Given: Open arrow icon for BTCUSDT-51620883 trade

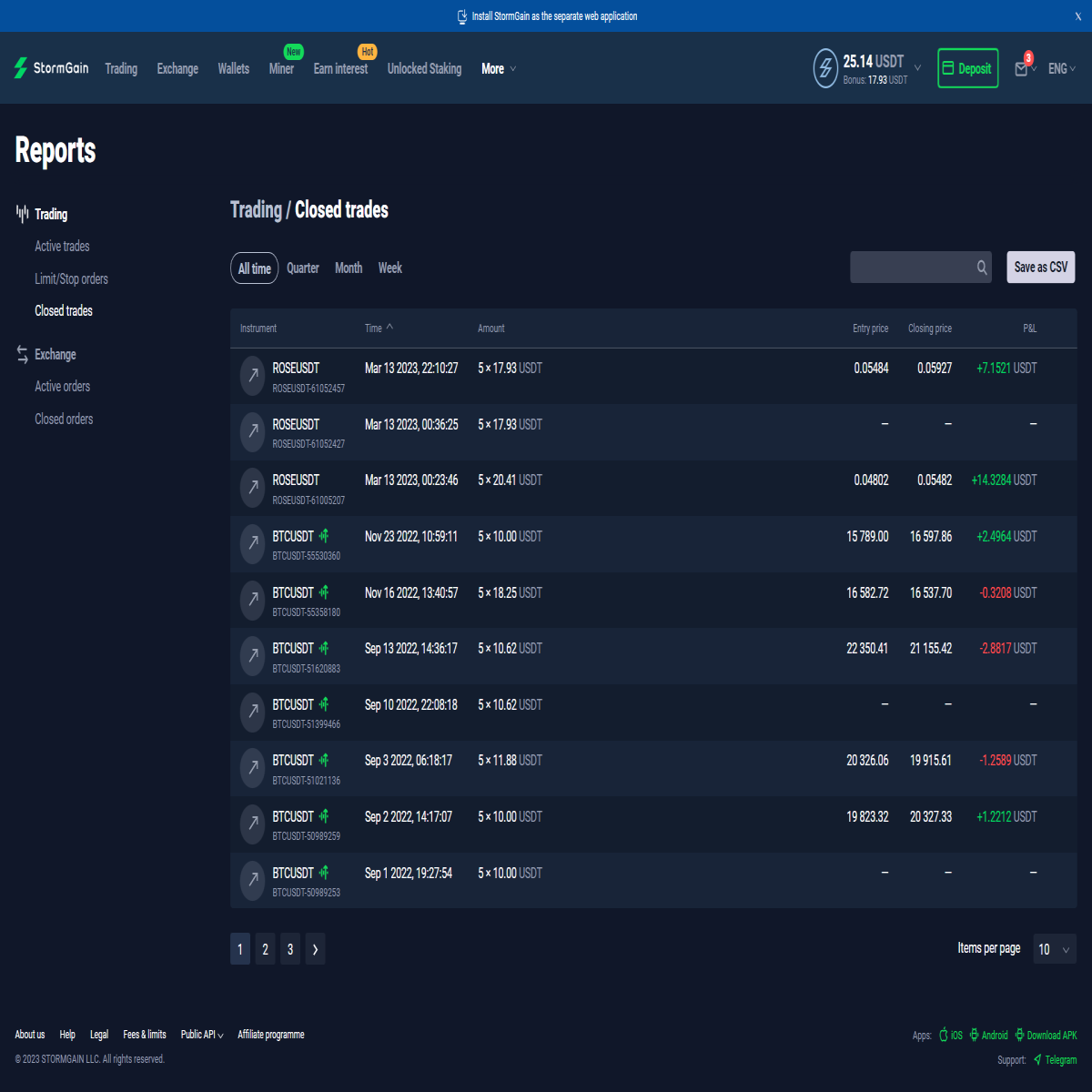Looking at the screenshot, I should pos(252,656).
